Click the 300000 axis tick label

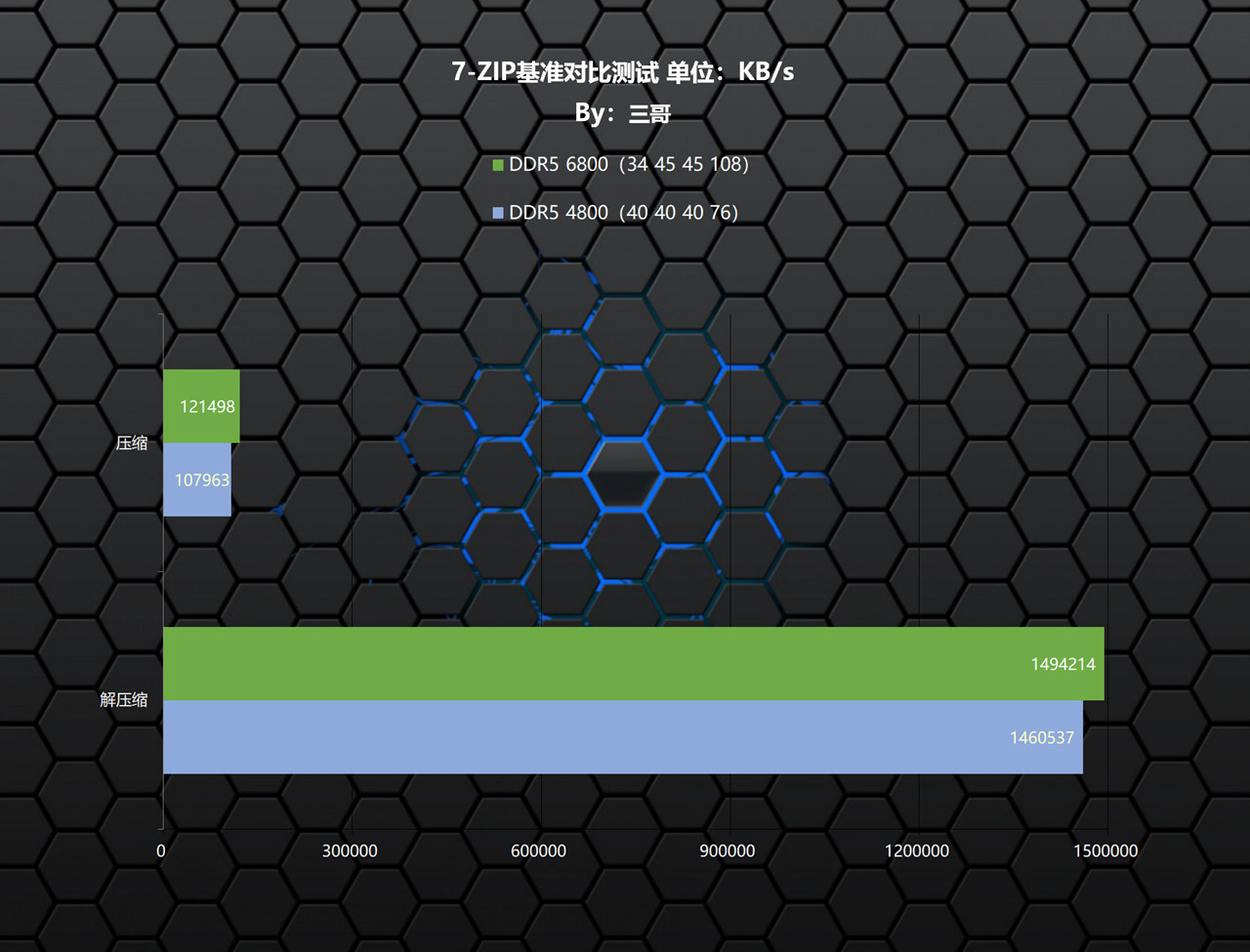click(350, 851)
